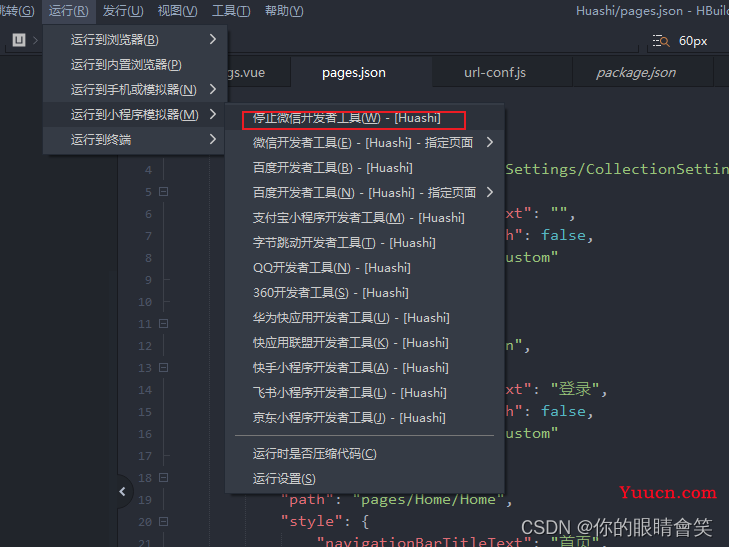Select 微信开发者工具(E) 指定页面 entry
The image size is (729, 547).
(x=364, y=143)
